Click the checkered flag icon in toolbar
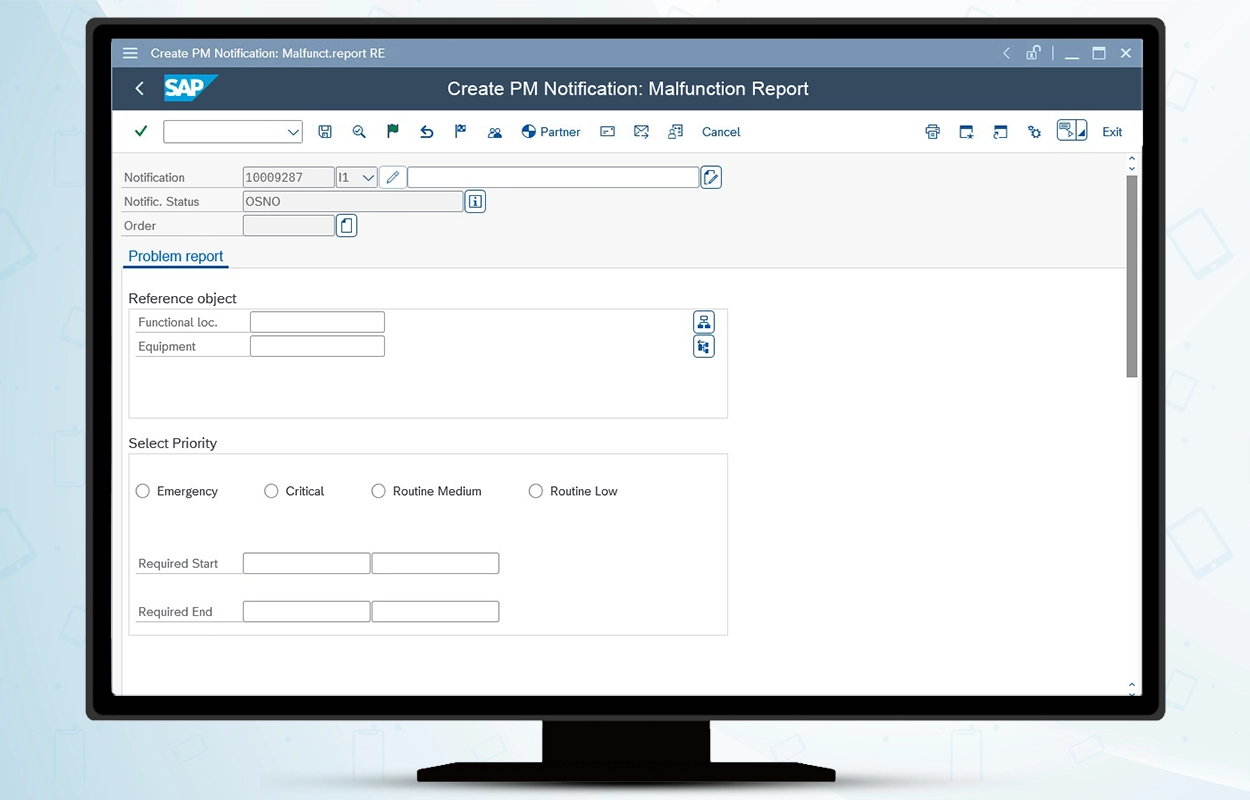The height and width of the screenshot is (800, 1250). [x=461, y=131]
